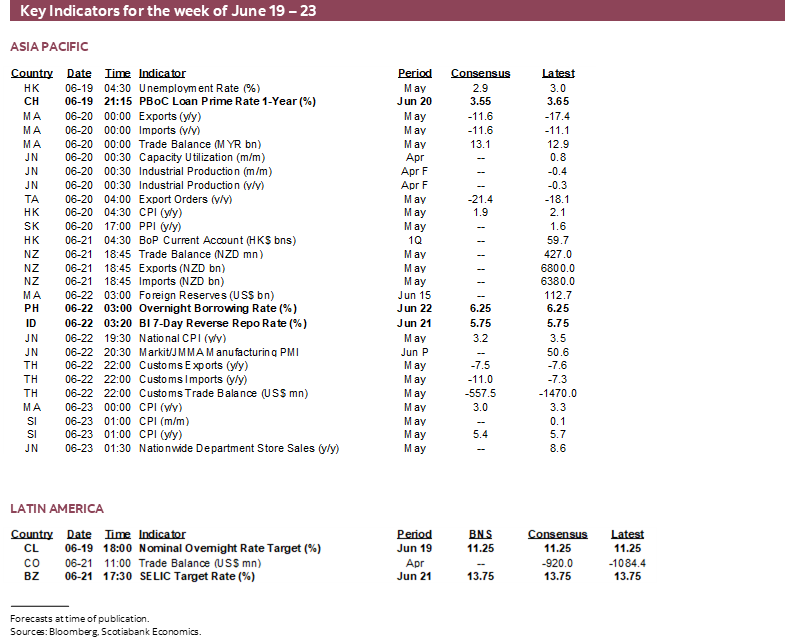Click Nominal Overnight Rate Target (%) indicator
785x642 pixels.
click(230, 548)
